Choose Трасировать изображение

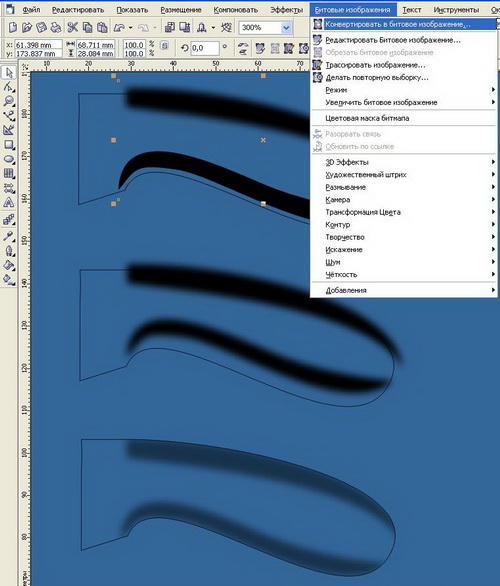(404, 65)
